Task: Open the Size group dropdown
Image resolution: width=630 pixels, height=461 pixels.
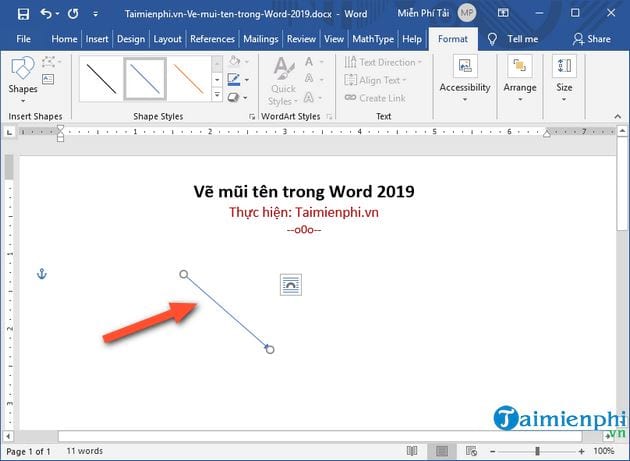Action: [564, 78]
